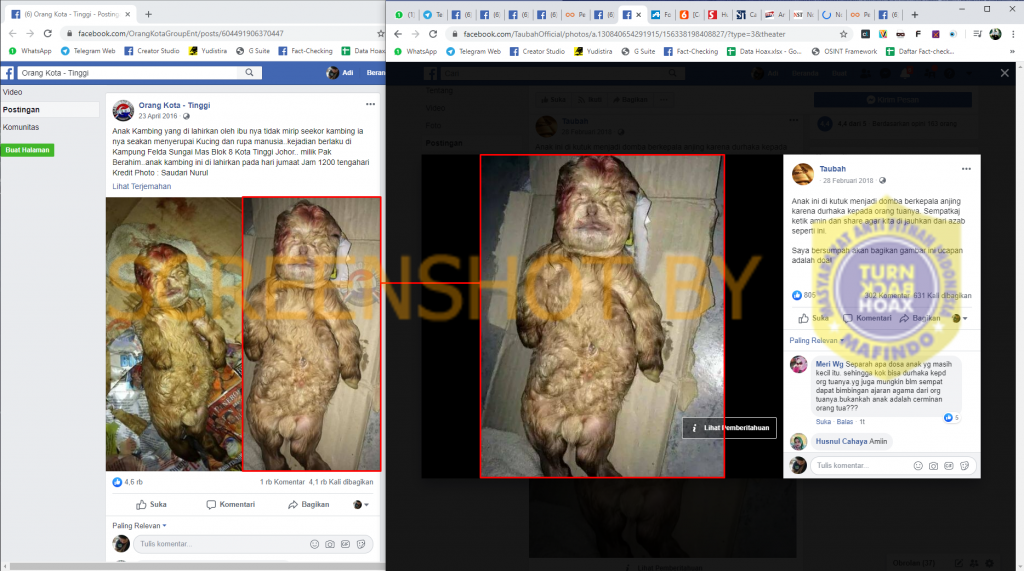This screenshot has width=1024, height=571.
Task: Open Orang Kota - Tinggi page name link
Action: pyautogui.click(x=174, y=105)
